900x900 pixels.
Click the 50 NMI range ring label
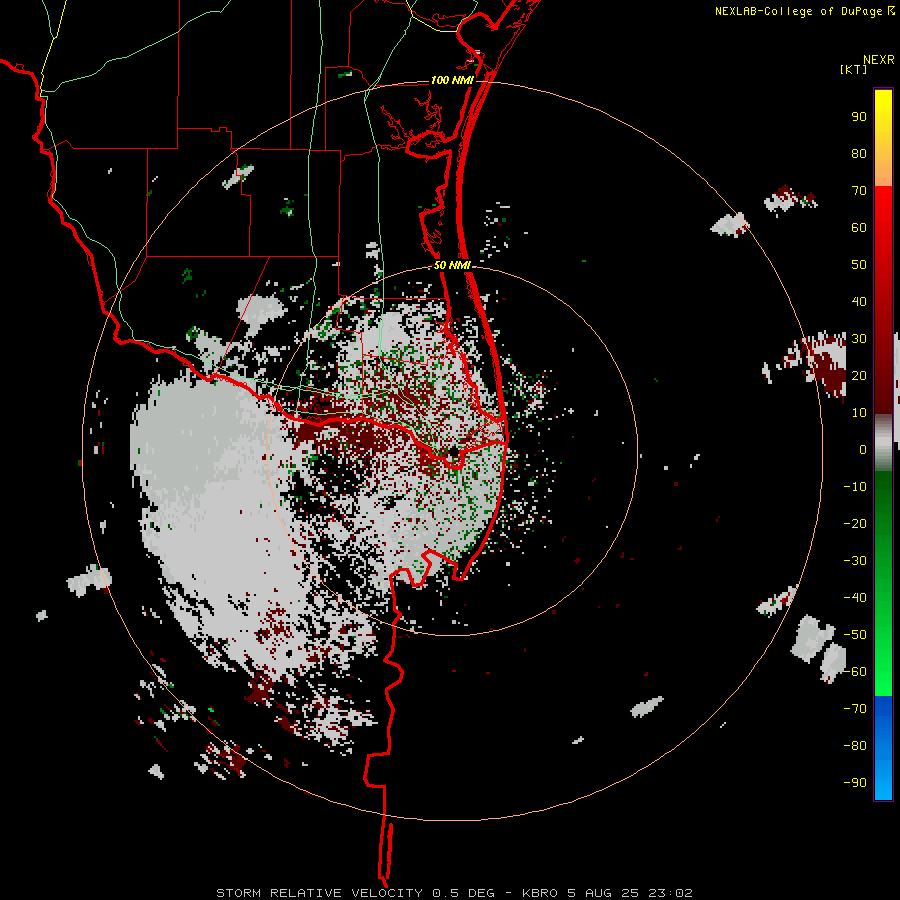coord(452,265)
